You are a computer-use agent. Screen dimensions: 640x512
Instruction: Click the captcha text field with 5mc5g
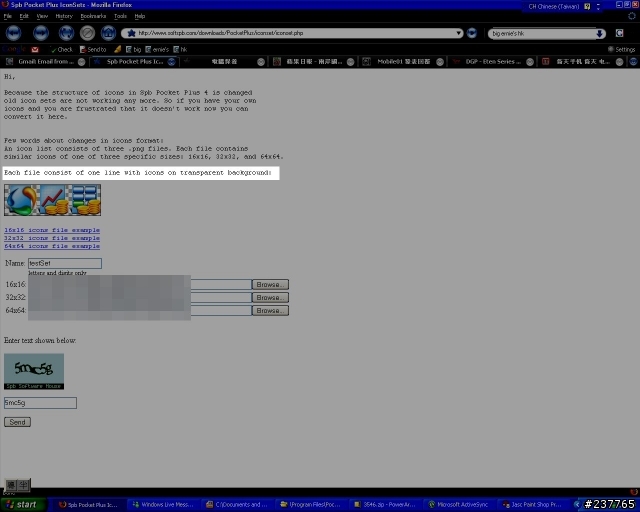(40, 403)
